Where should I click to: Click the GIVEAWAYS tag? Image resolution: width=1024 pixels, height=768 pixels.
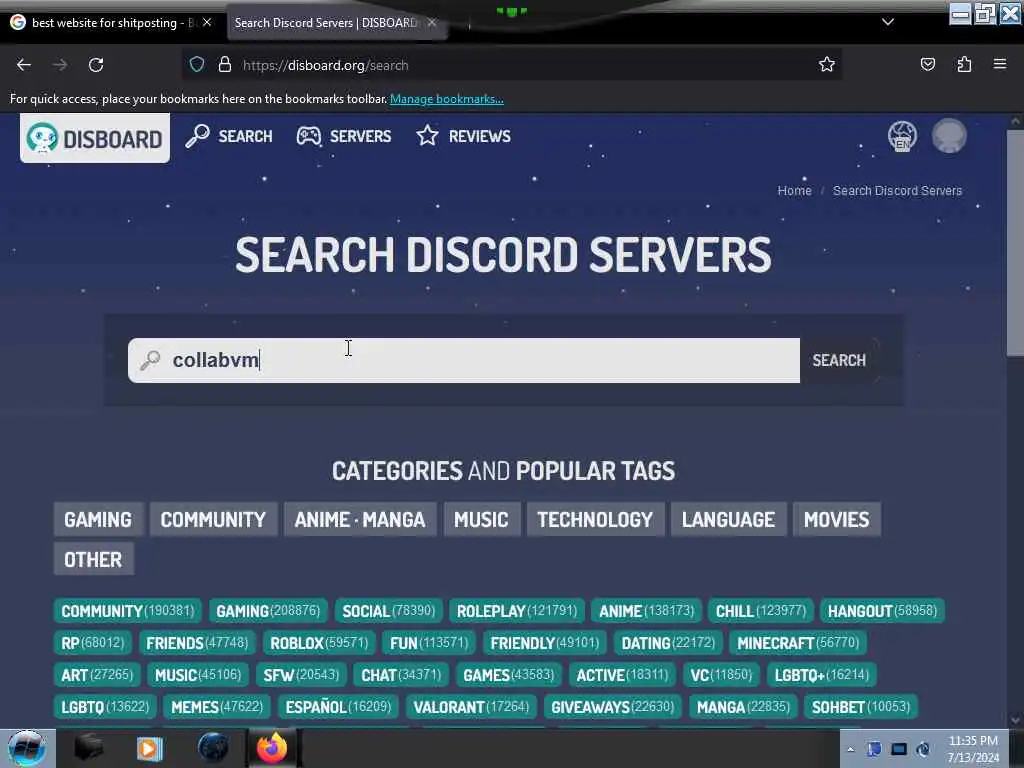click(612, 707)
